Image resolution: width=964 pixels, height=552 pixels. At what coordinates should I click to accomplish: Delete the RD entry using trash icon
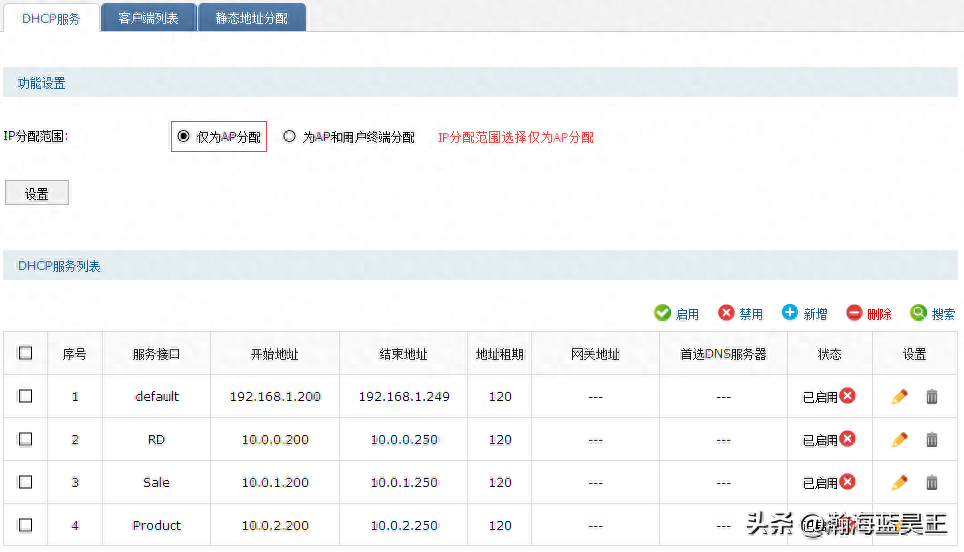[932, 440]
